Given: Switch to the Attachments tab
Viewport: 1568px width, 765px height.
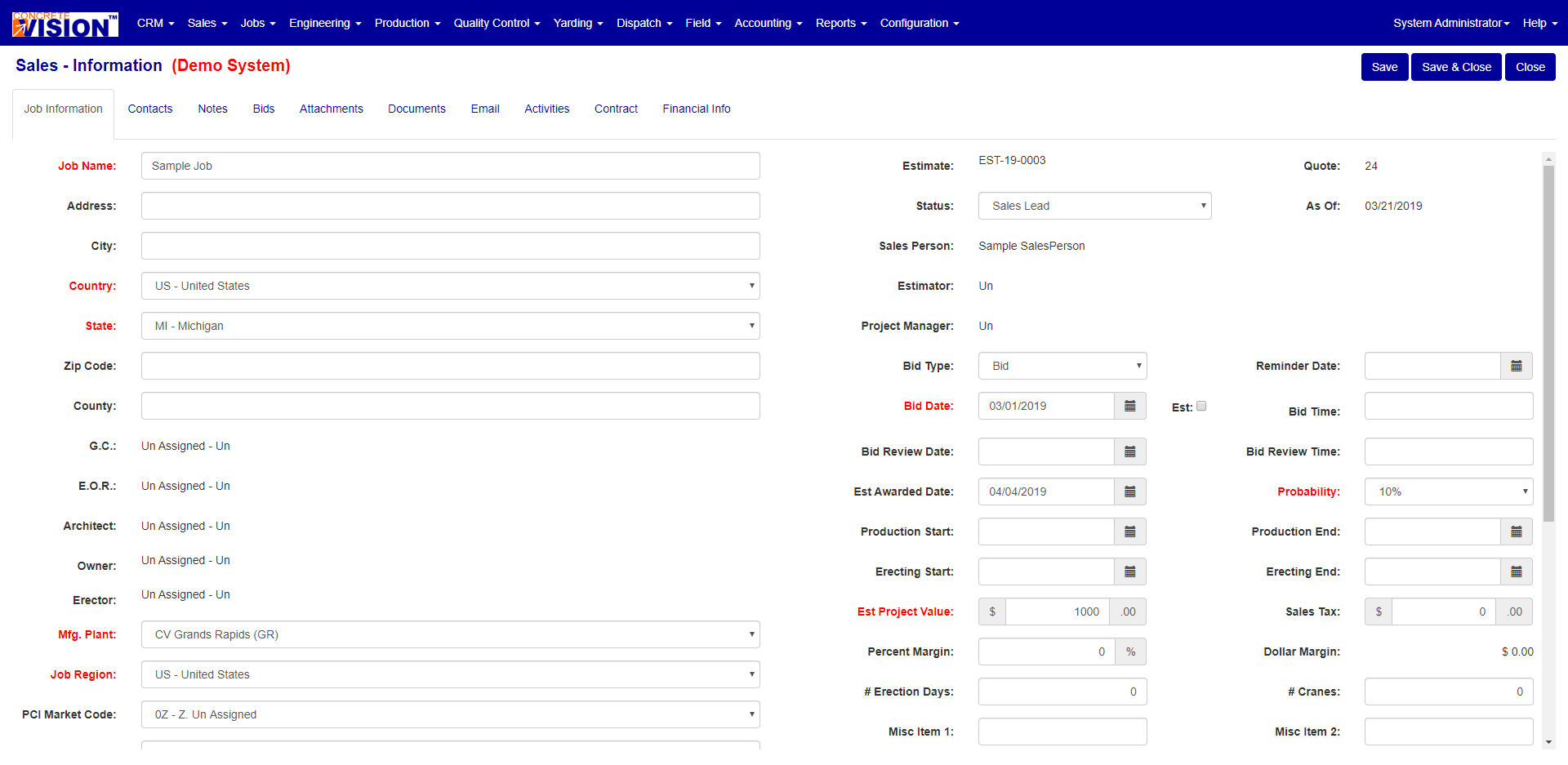Looking at the screenshot, I should [x=332, y=109].
